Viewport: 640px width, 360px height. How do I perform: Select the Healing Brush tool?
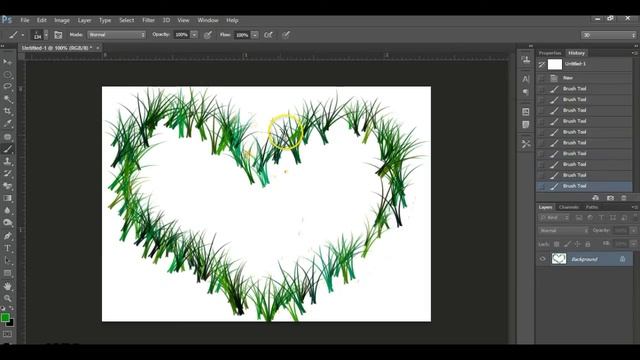tap(7, 137)
